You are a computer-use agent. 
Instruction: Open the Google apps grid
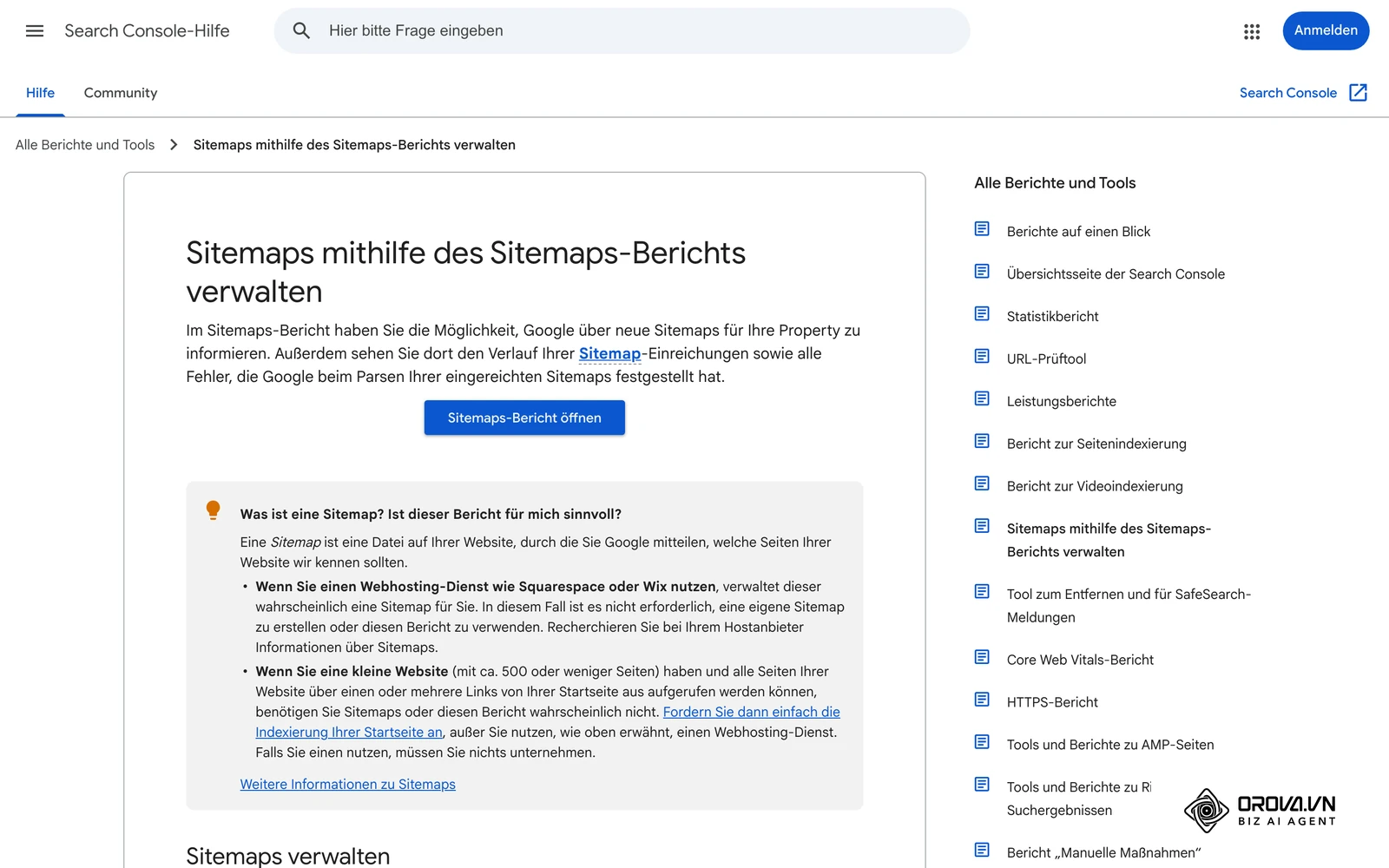point(1252,31)
